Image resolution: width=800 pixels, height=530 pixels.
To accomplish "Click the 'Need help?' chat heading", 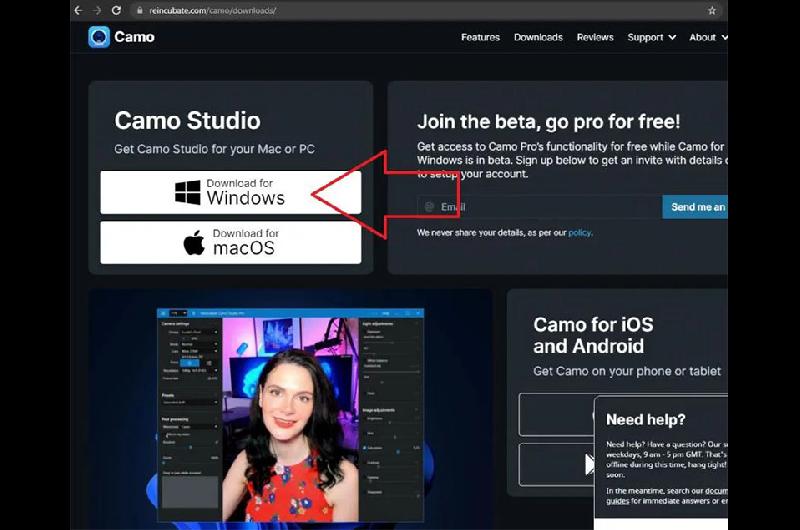I will click(645, 419).
